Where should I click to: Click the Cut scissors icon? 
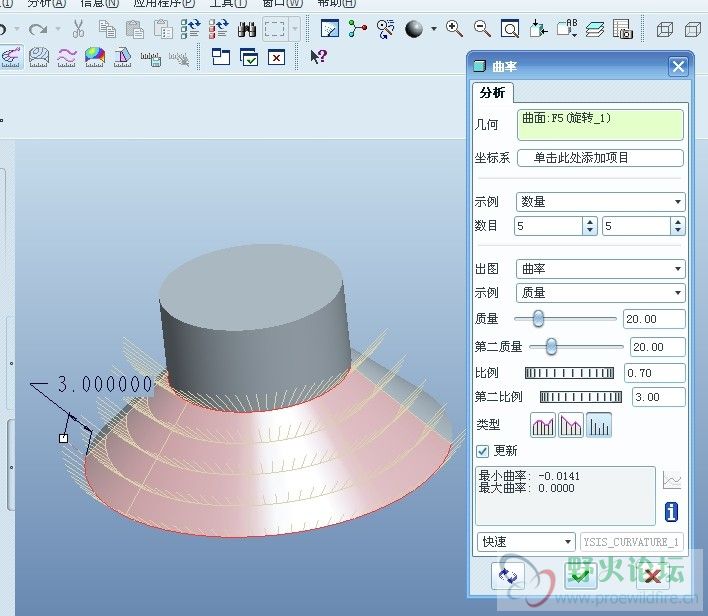click(79, 28)
